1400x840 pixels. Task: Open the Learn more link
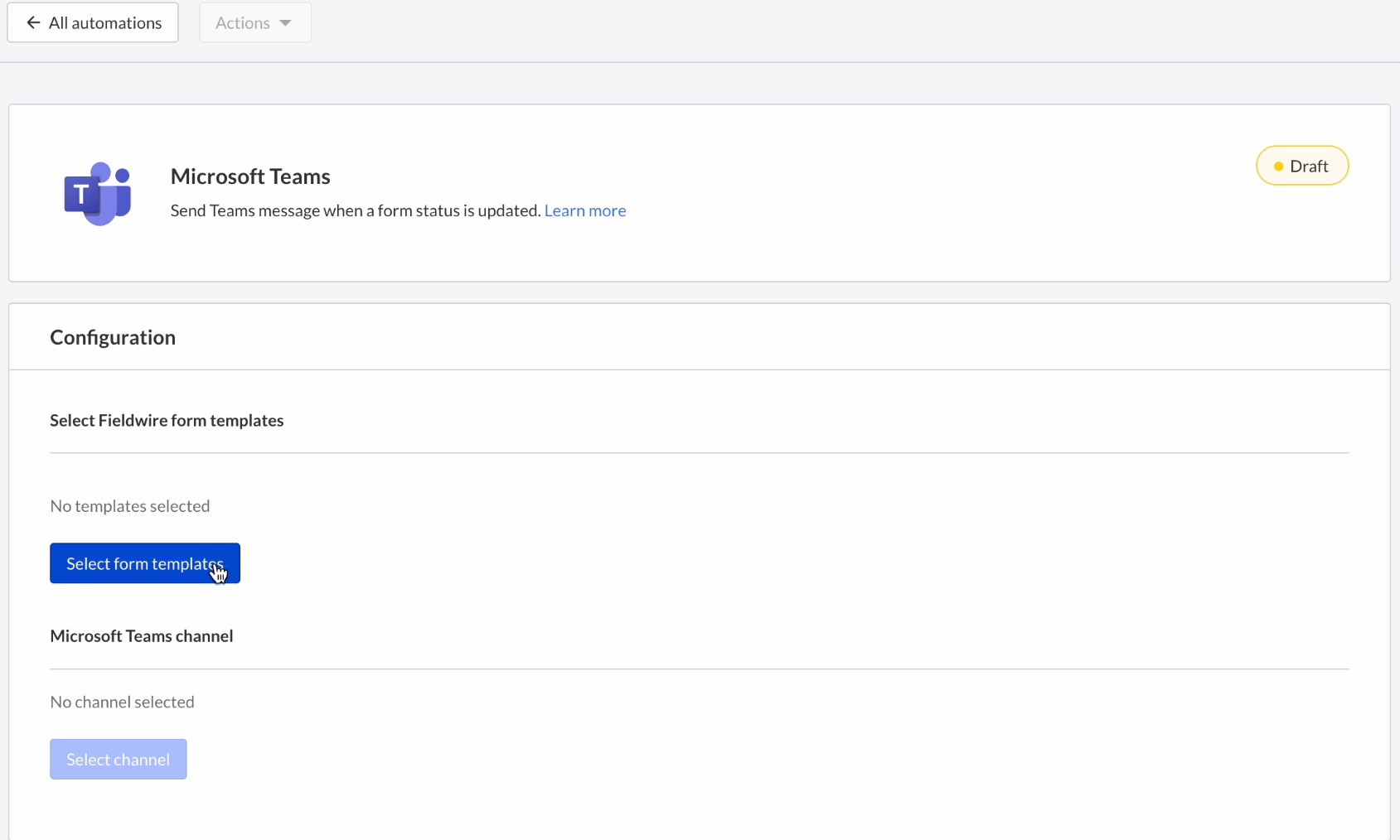[x=585, y=210]
